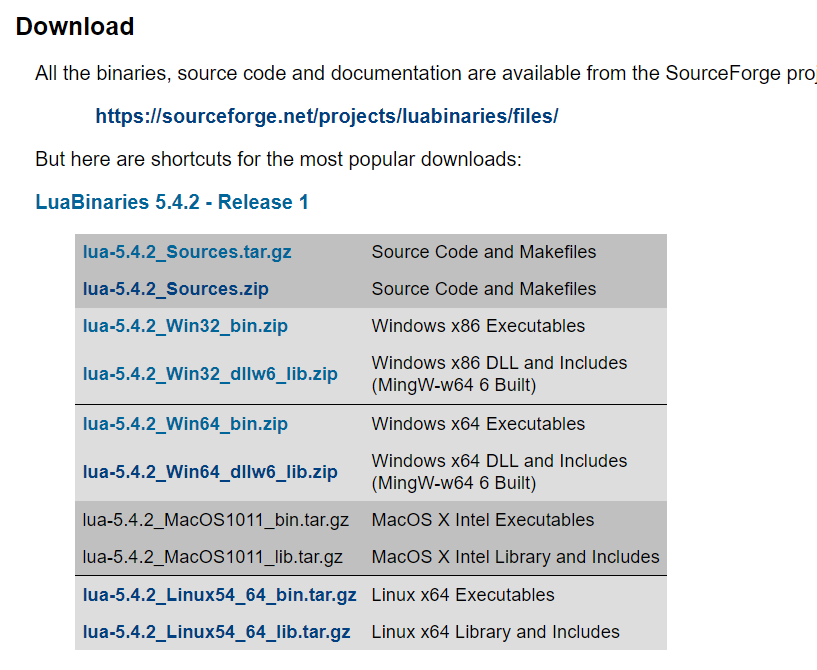
Task: Click 'MacOS X Intel Executables' description
Action: click(x=483, y=520)
